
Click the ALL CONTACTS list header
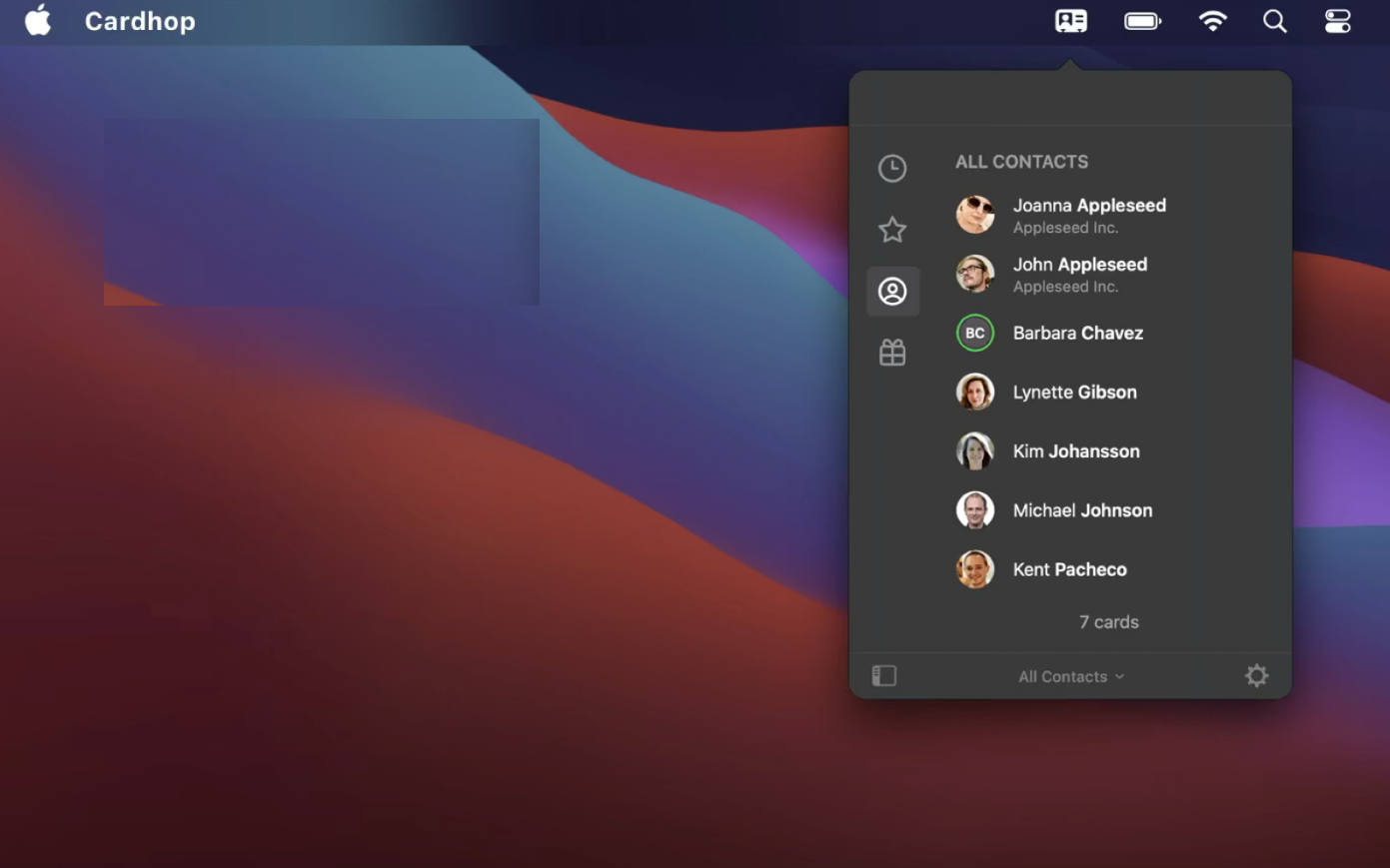click(x=1022, y=162)
